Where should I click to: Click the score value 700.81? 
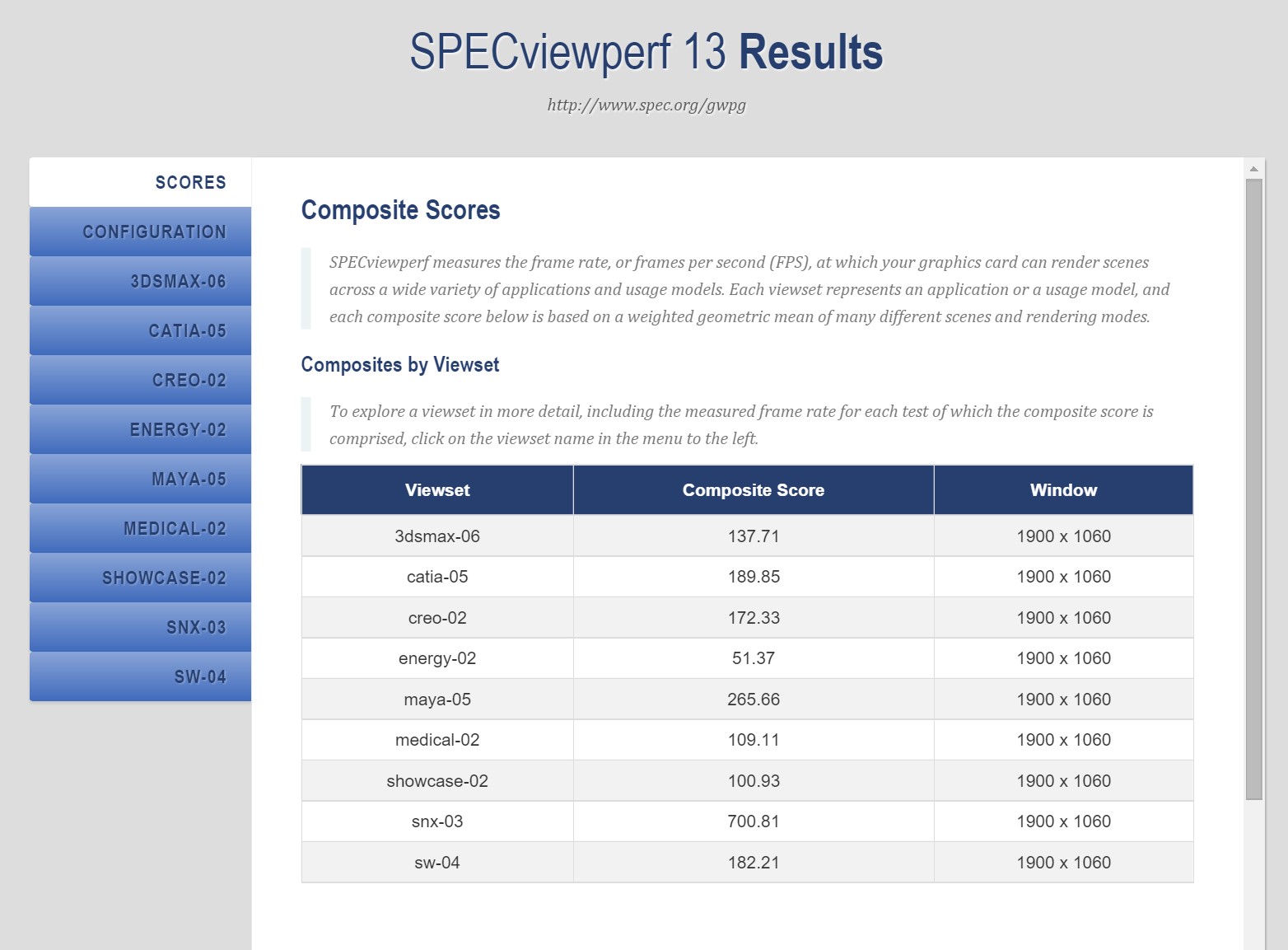point(754,821)
